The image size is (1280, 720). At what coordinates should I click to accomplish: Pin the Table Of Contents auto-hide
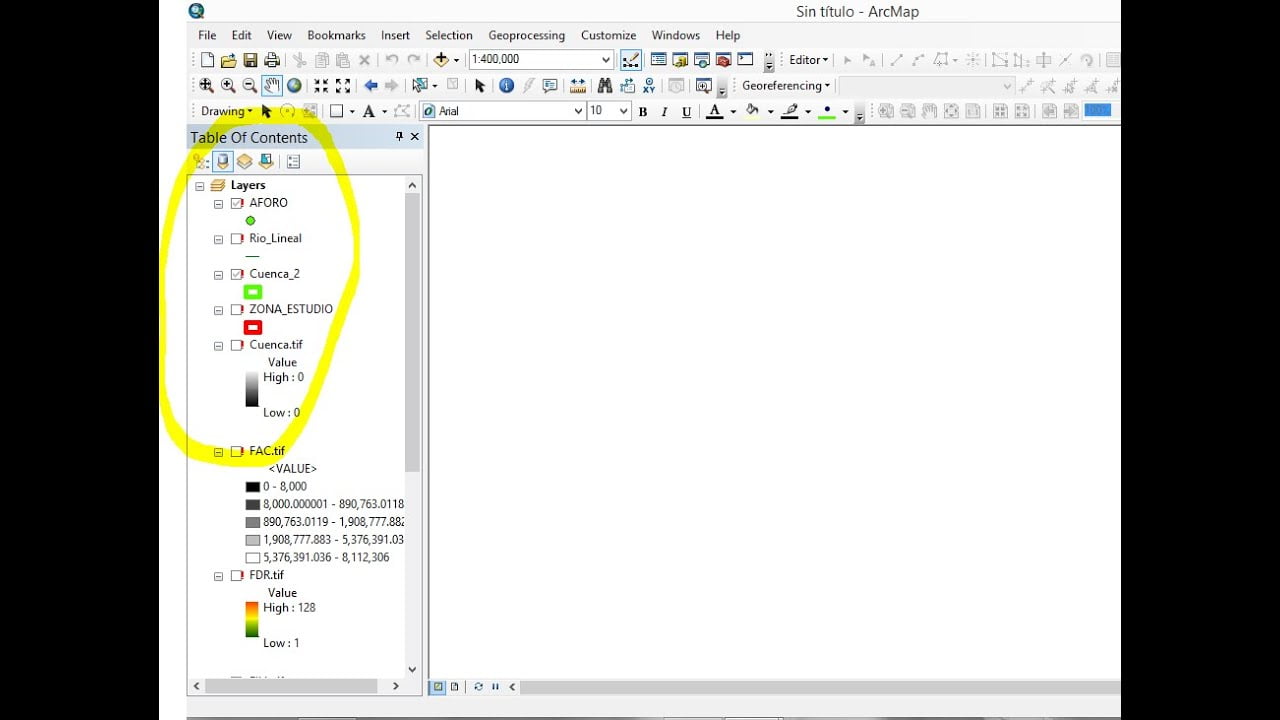coord(399,137)
